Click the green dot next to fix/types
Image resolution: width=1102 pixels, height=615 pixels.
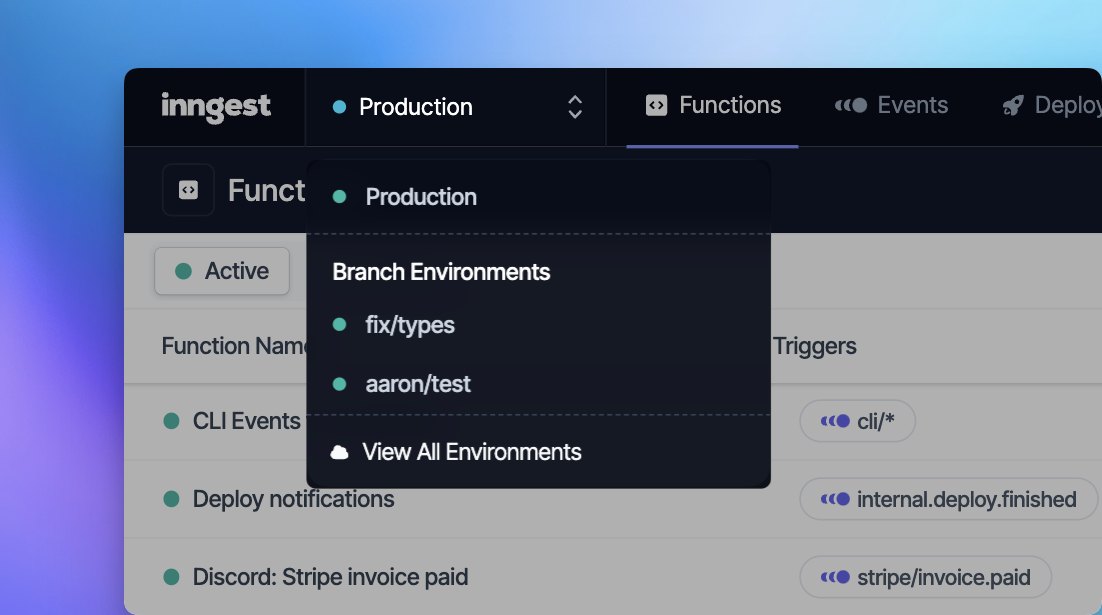(338, 324)
